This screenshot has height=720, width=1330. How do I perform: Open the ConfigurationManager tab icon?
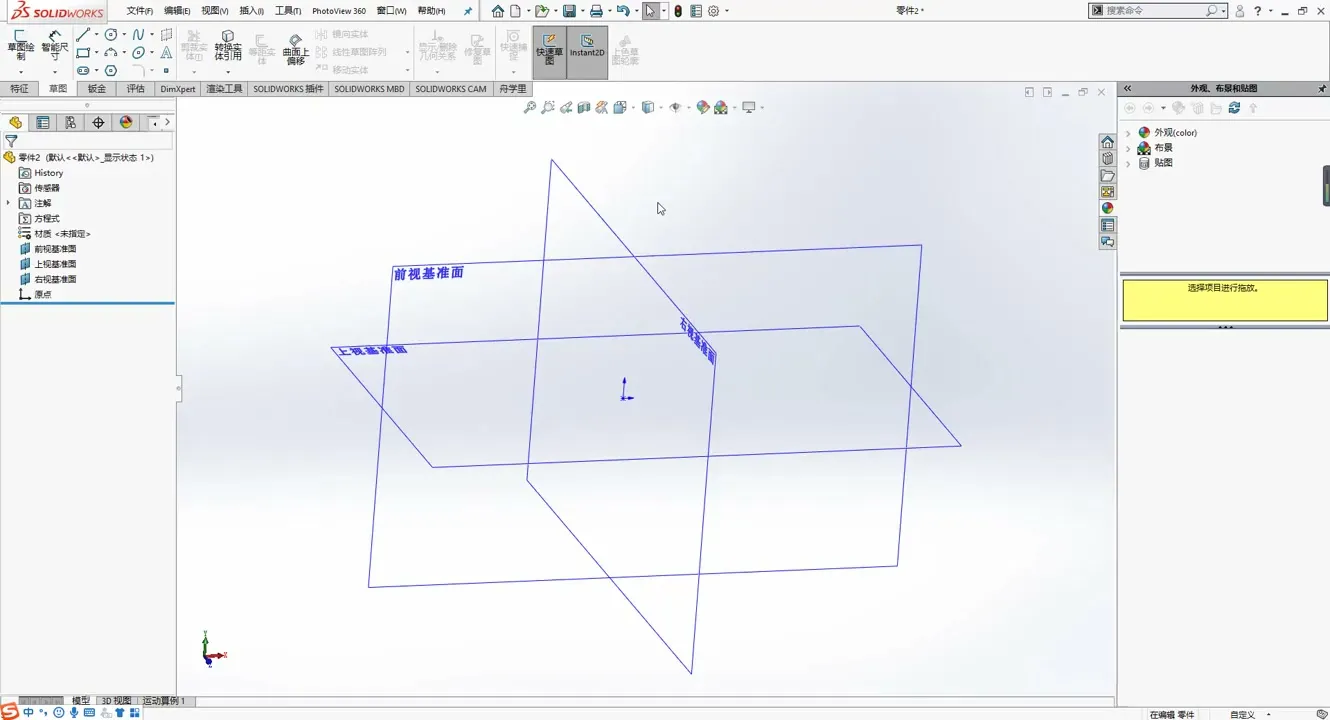click(70, 122)
